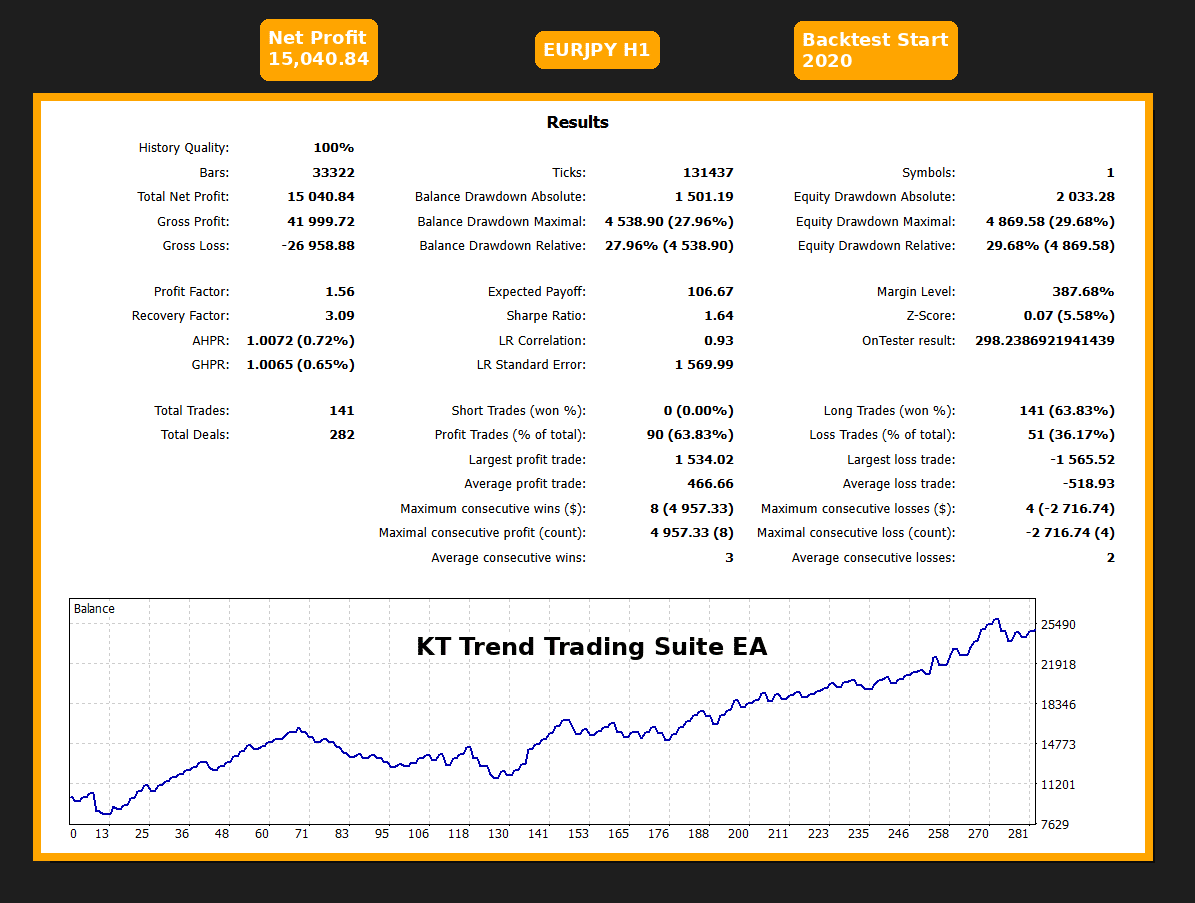Select the Gross Loss value -26 958.88
This screenshot has width=1195, height=903.
point(318,245)
